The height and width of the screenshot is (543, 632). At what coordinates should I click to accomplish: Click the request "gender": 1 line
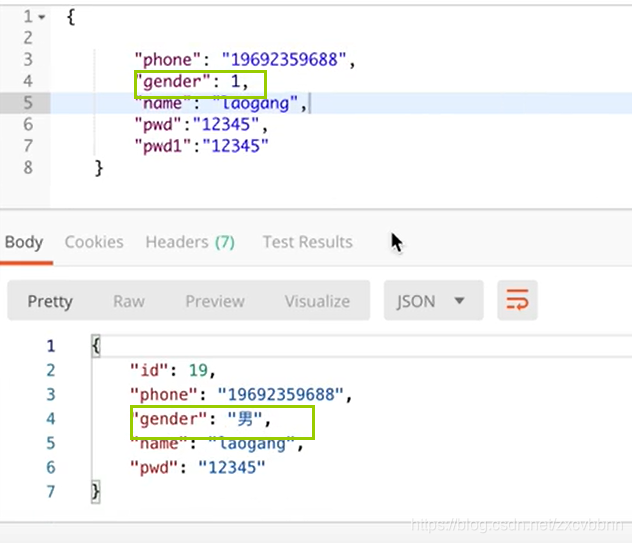tap(192, 82)
